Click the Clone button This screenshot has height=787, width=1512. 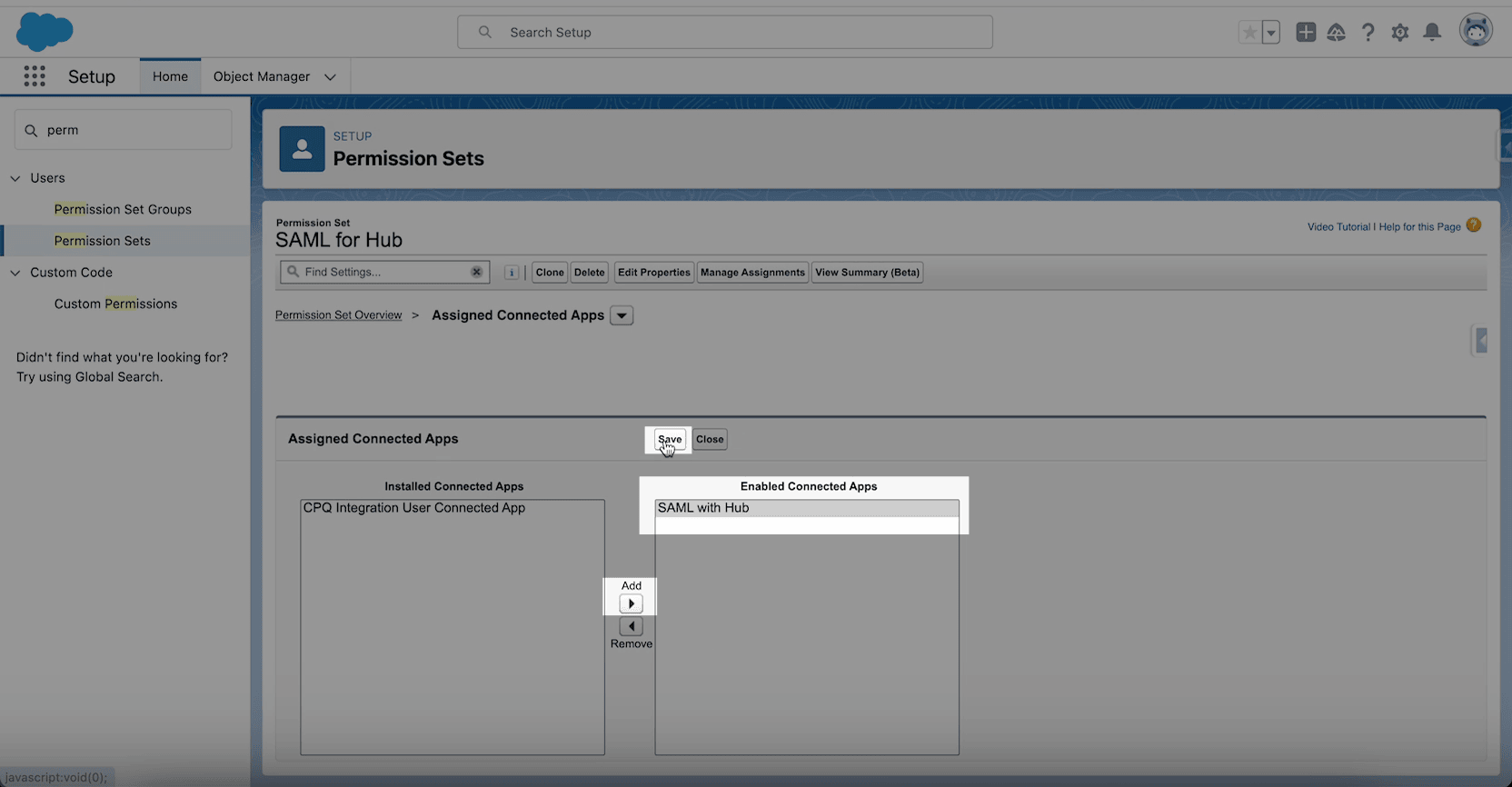550,273
